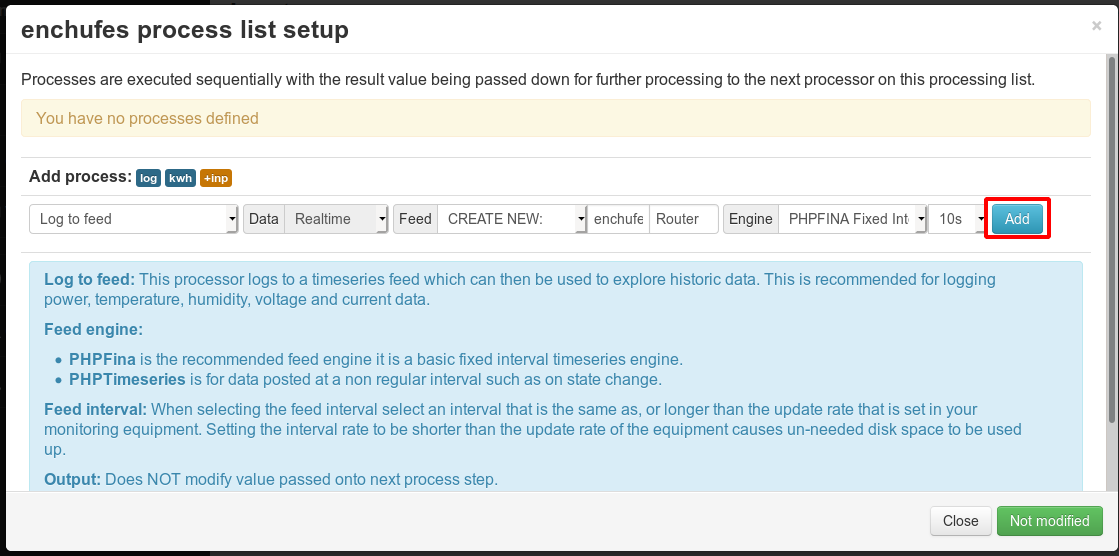Viewport: 1119px width, 556px height.
Task: Open the 10s feed interval dropdown
Action: (x=958, y=219)
